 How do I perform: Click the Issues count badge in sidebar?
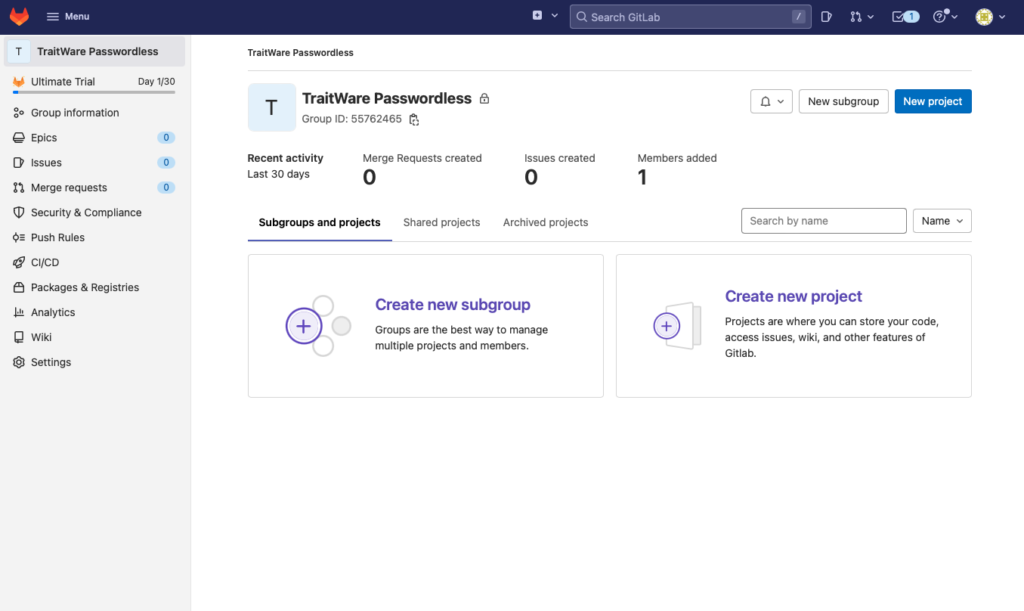click(x=166, y=163)
